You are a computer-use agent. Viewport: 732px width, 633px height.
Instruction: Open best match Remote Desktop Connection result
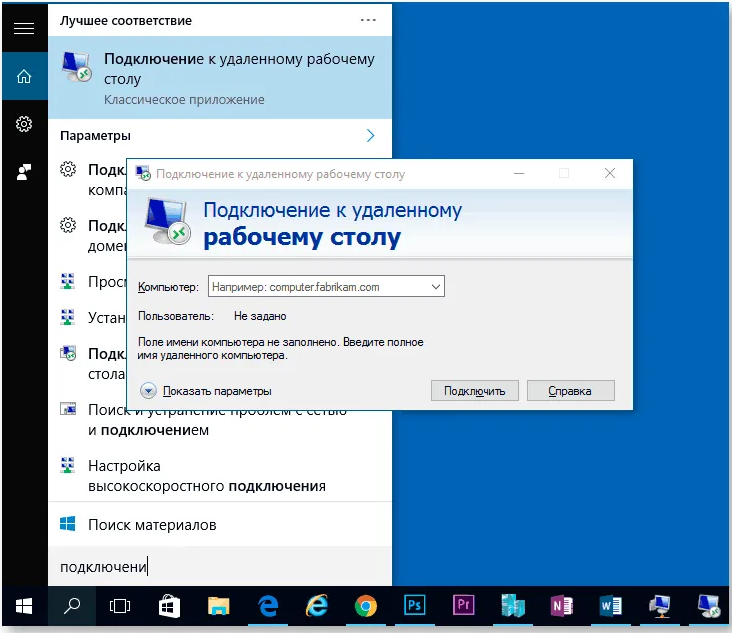[220, 77]
